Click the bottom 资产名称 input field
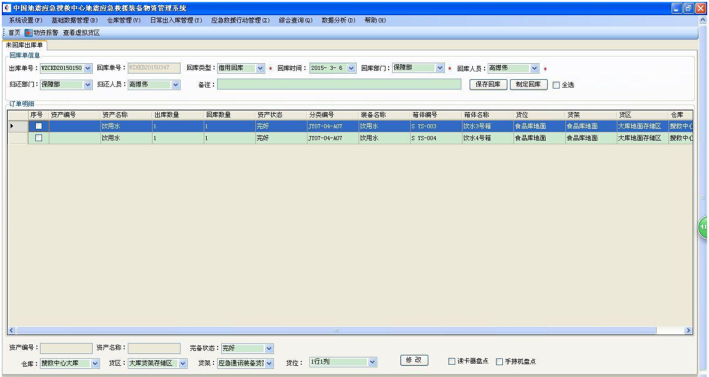This screenshot has width=709, height=377. [154, 349]
